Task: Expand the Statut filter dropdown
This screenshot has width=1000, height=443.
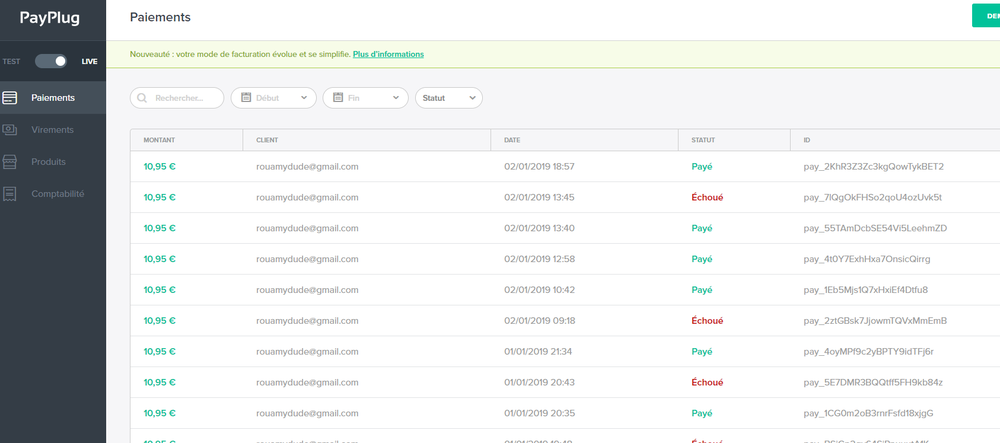Action: [x=449, y=98]
